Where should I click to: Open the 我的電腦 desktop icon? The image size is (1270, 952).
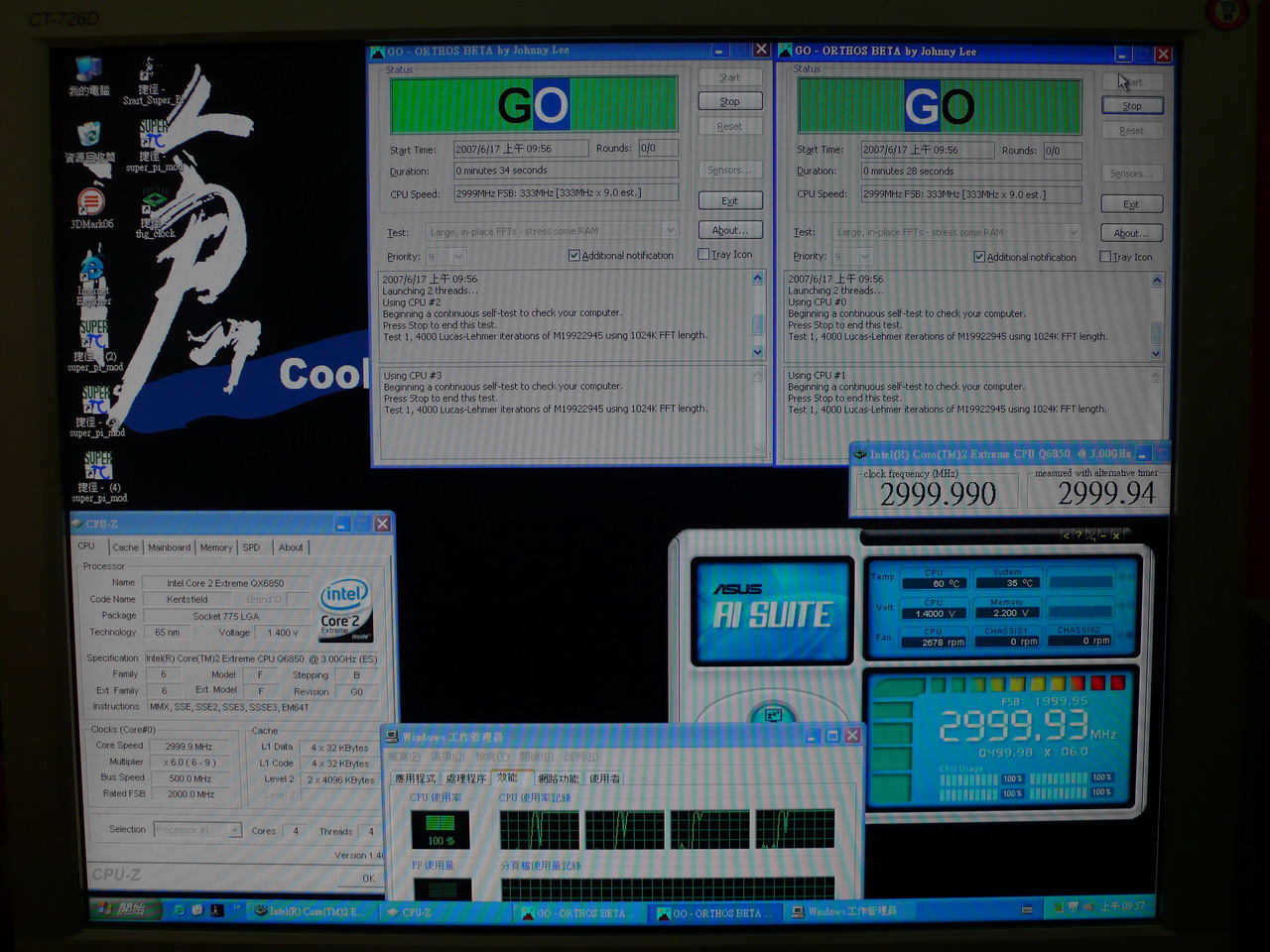88,75
